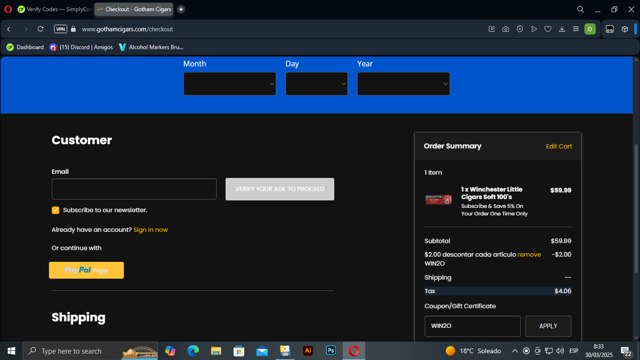
Task: Open the Winchester Little Cigars product thumbnail
Action: click(438, 200)
